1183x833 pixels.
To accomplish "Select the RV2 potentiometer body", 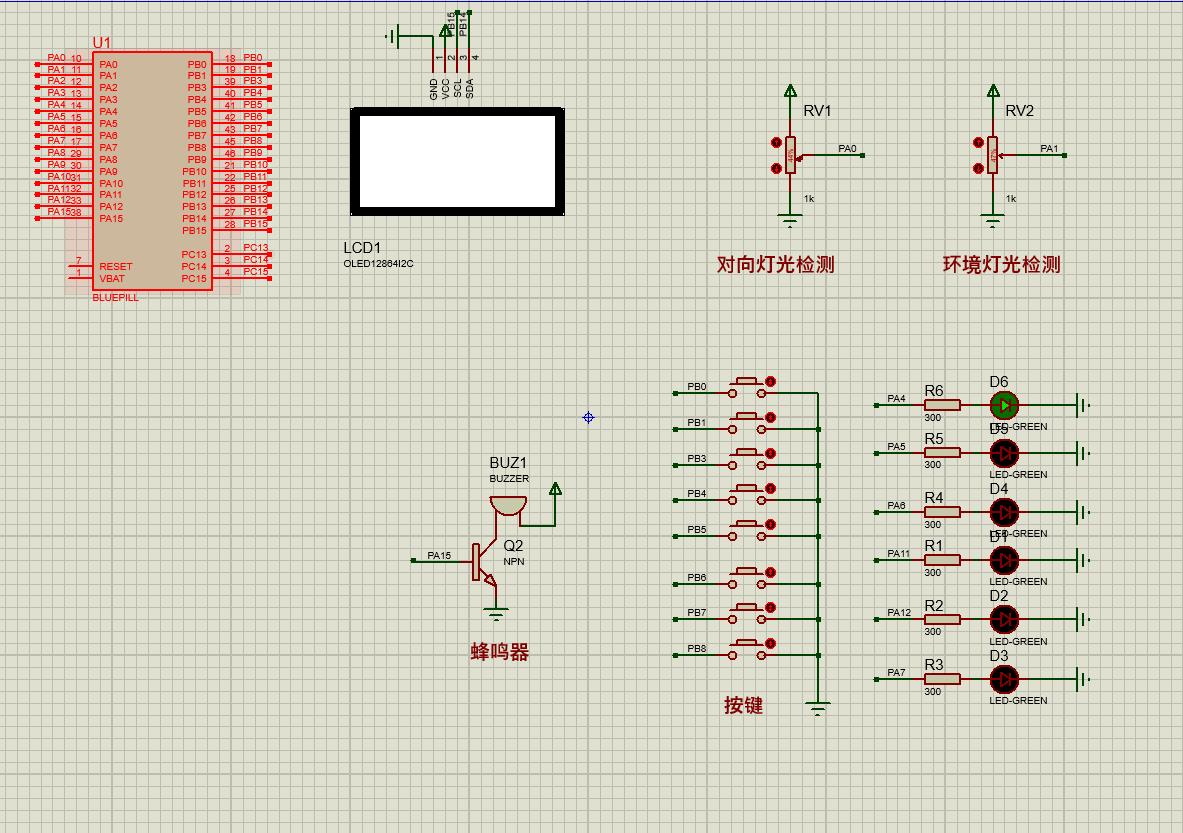I will point(992,155).
